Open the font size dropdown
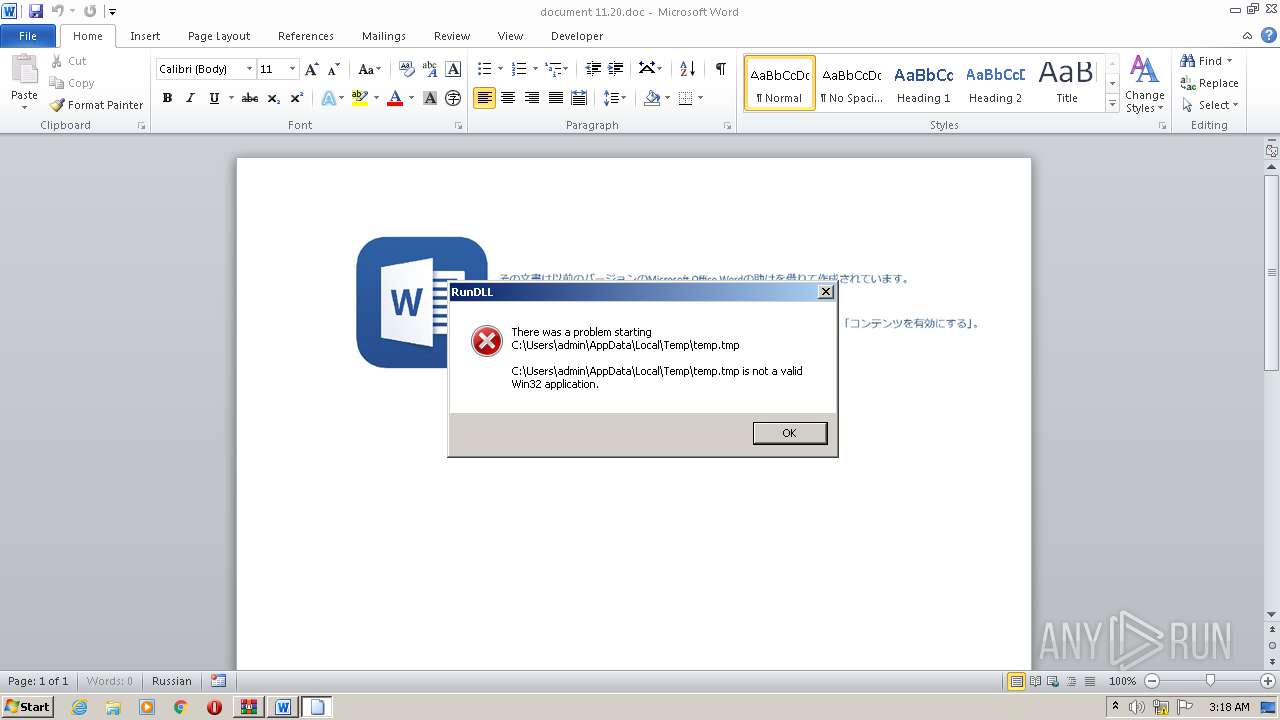Screen dimensions: 1280x720 [292, 69]
